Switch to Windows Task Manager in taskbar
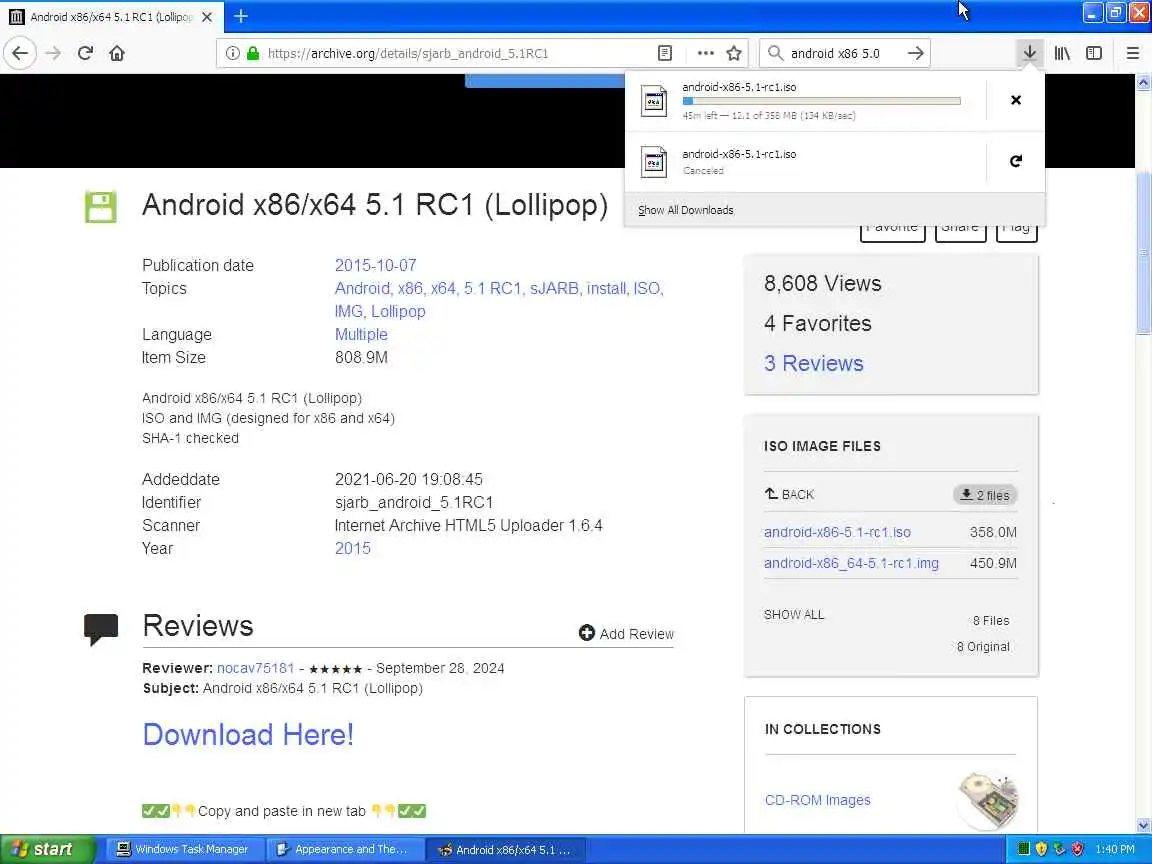 click(184, 849)
